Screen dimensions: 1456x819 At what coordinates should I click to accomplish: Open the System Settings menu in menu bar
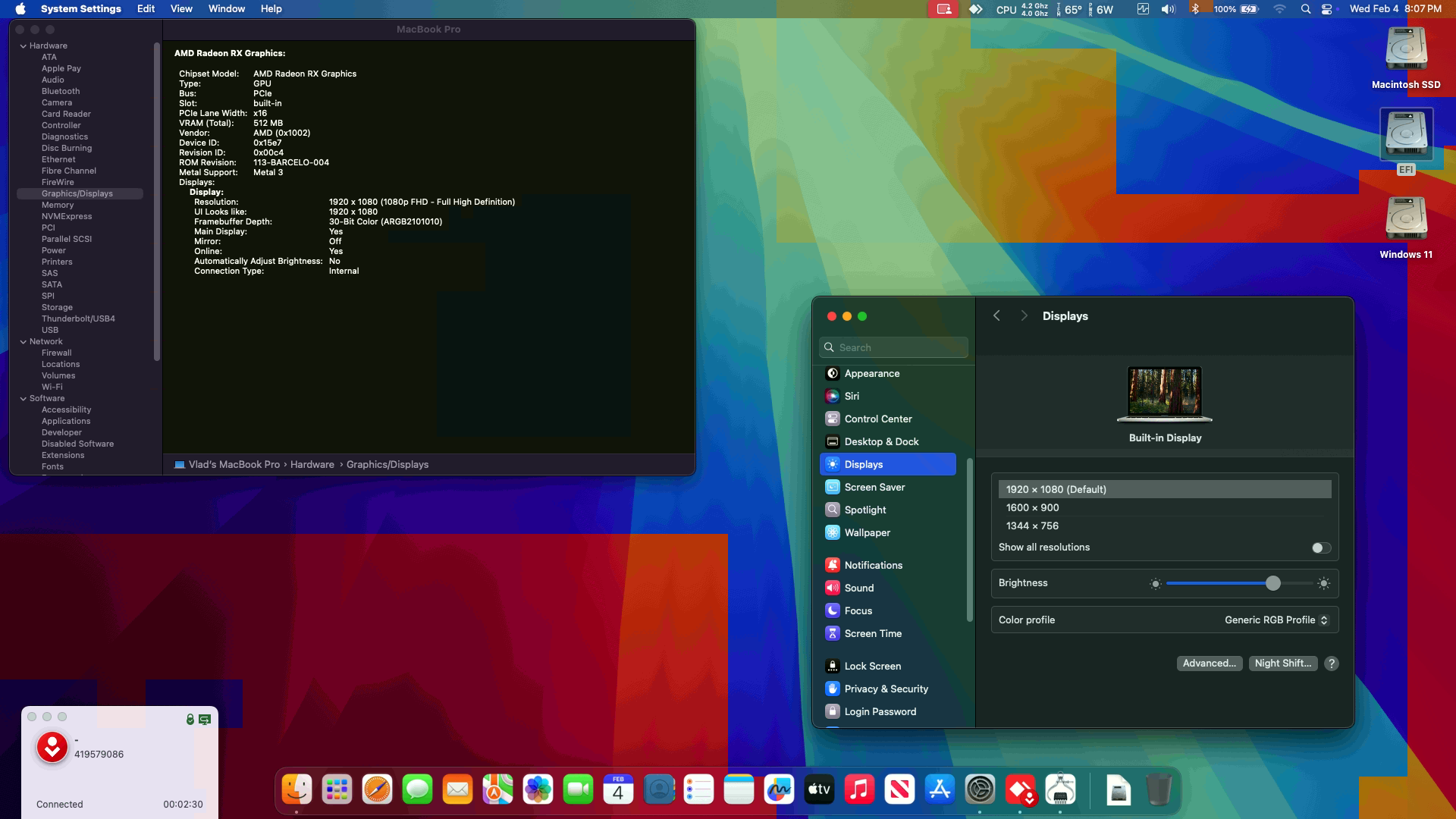point(81,9)
